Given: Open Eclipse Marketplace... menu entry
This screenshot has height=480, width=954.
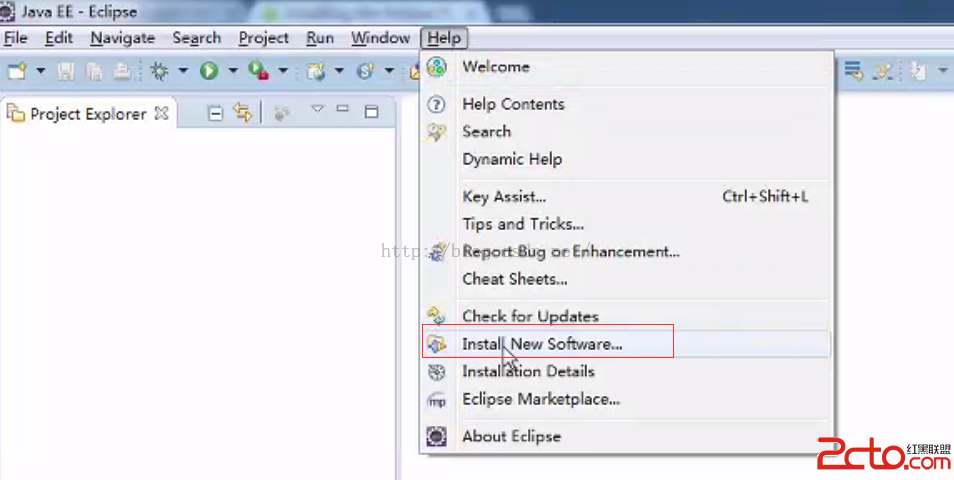Looking at the screenshot, I should 625,399.
